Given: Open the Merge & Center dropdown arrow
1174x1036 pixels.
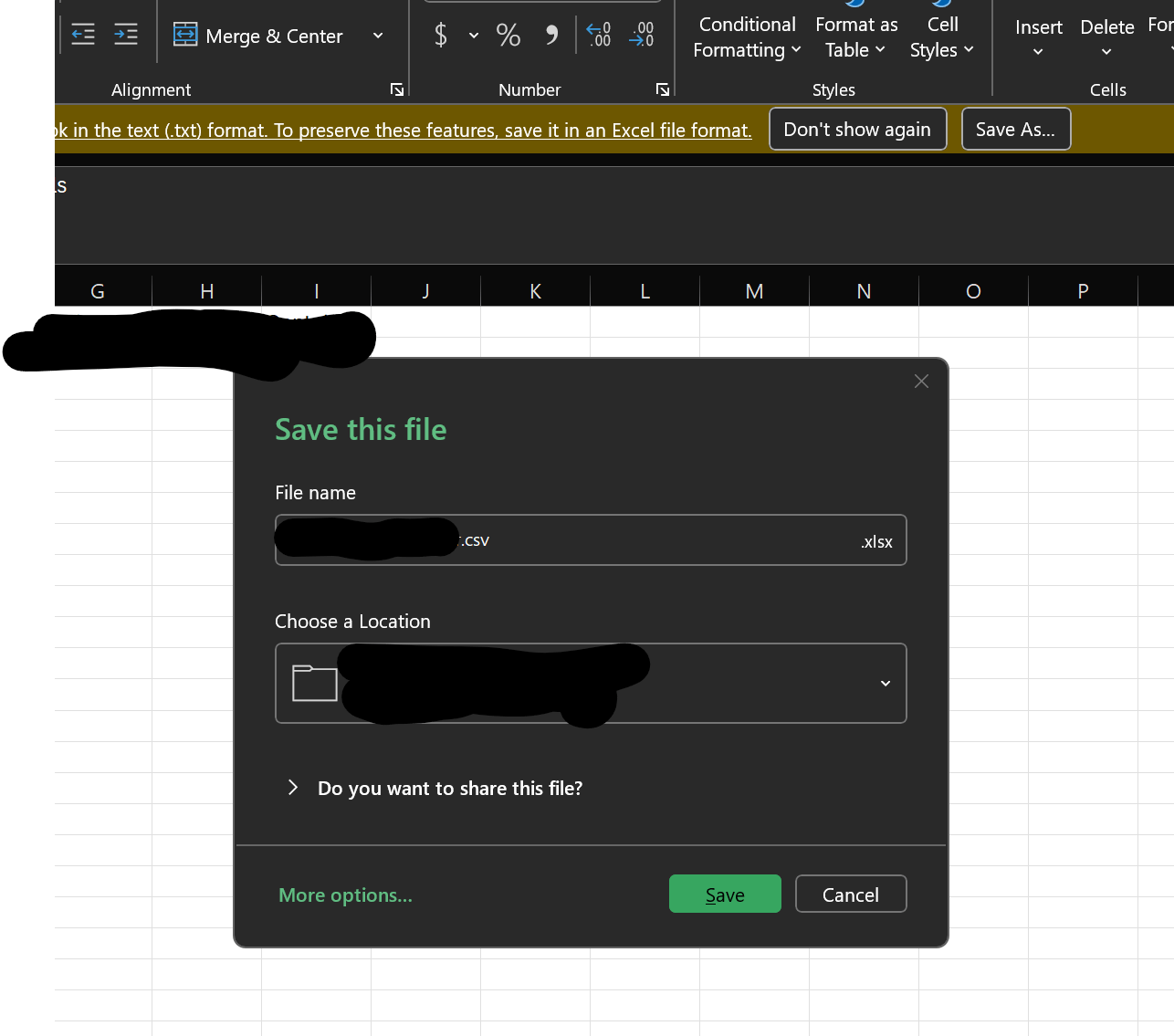Looking at the screenshot, I should [x=378, y=36].
